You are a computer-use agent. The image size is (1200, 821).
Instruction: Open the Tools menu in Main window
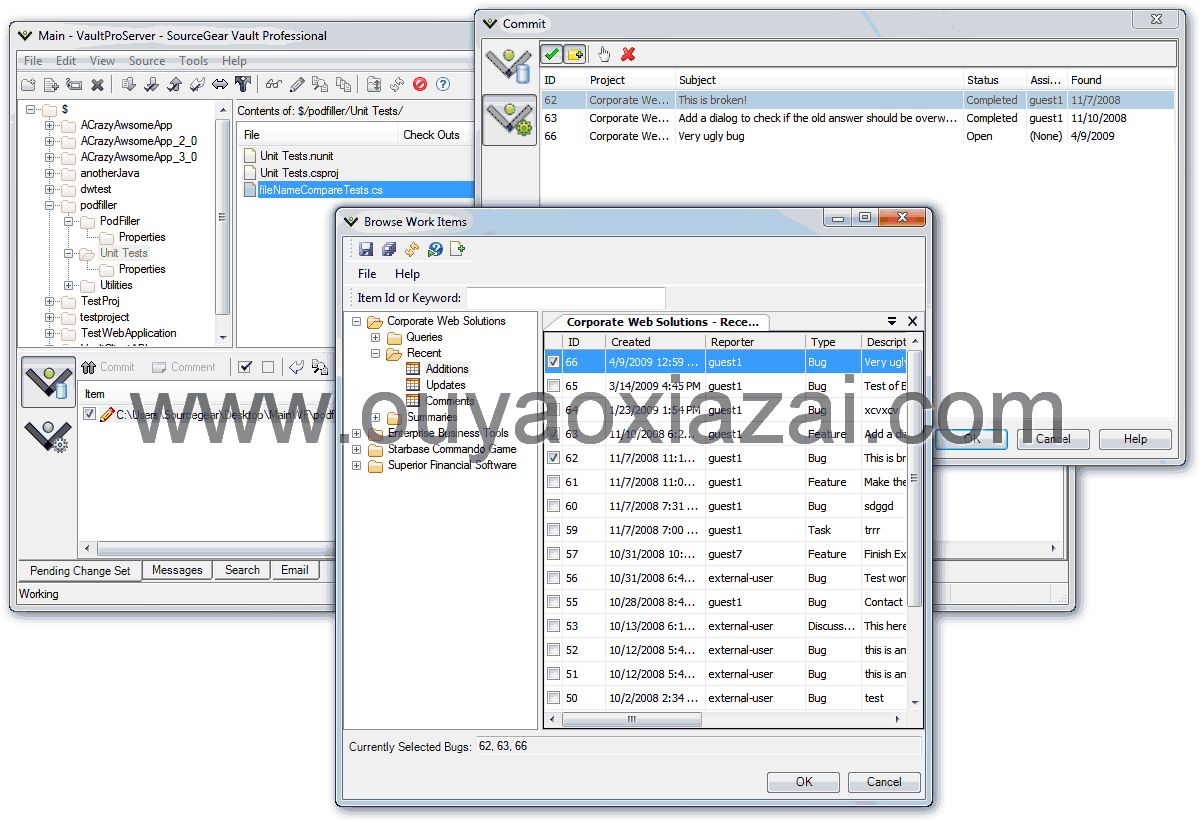point(194,61)
